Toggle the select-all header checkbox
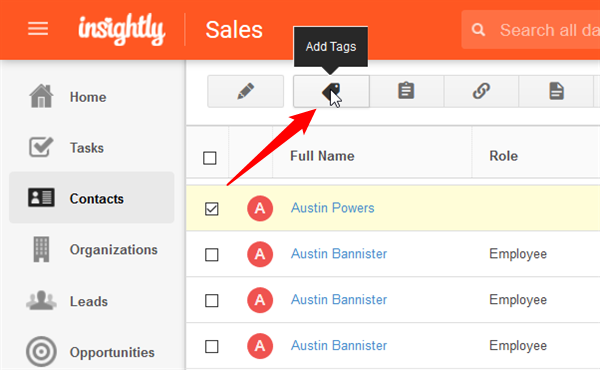This screenshot has height=370, width=600. click(210, 158)
